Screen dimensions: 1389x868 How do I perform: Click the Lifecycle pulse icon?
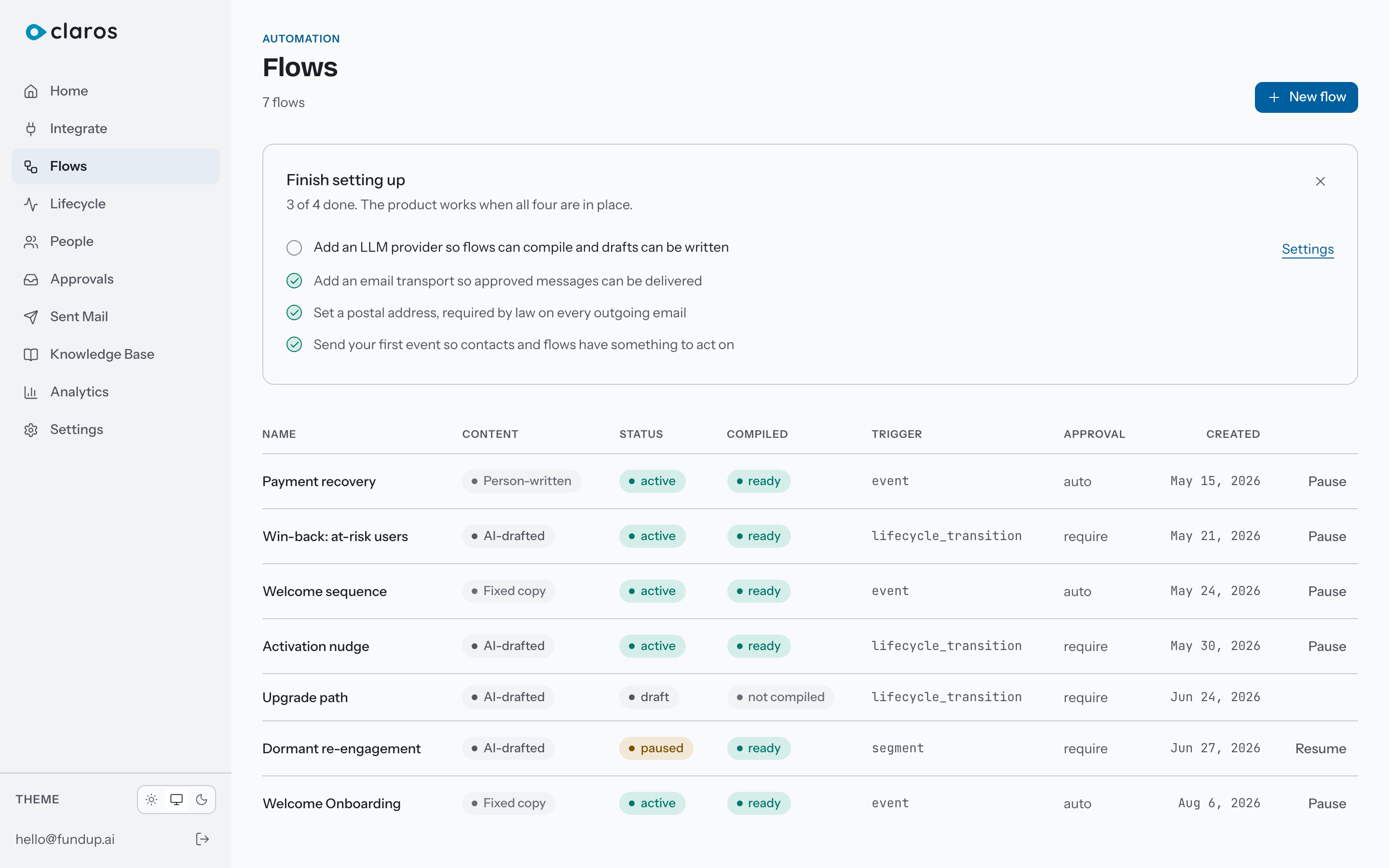coord(31,204)
